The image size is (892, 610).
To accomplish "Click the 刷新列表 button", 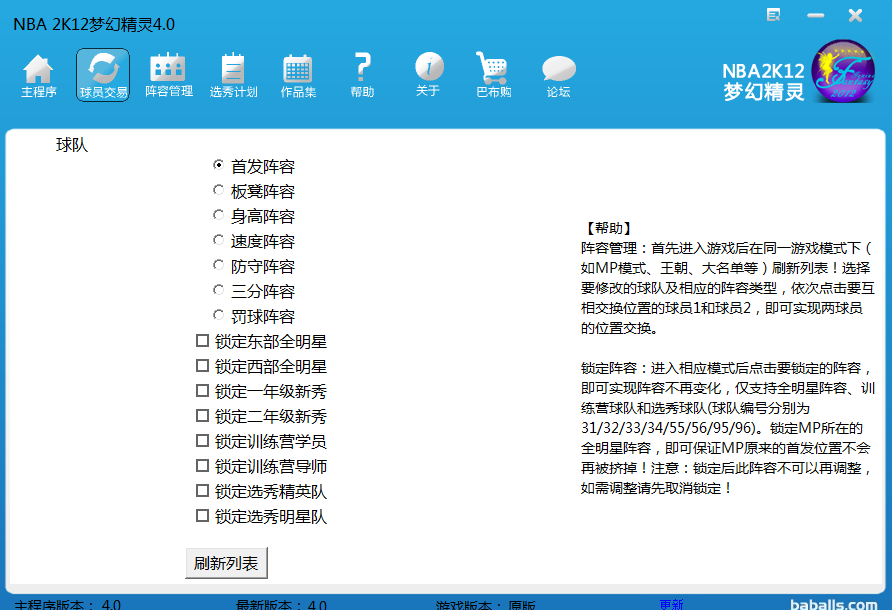I will [227, 563].
